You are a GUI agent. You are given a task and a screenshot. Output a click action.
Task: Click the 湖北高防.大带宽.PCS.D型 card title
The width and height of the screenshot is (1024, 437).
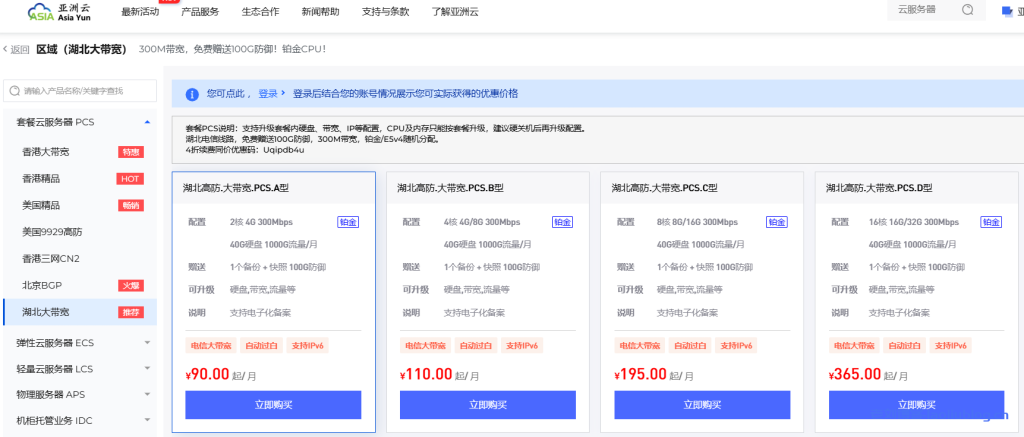tap(879, 188)
